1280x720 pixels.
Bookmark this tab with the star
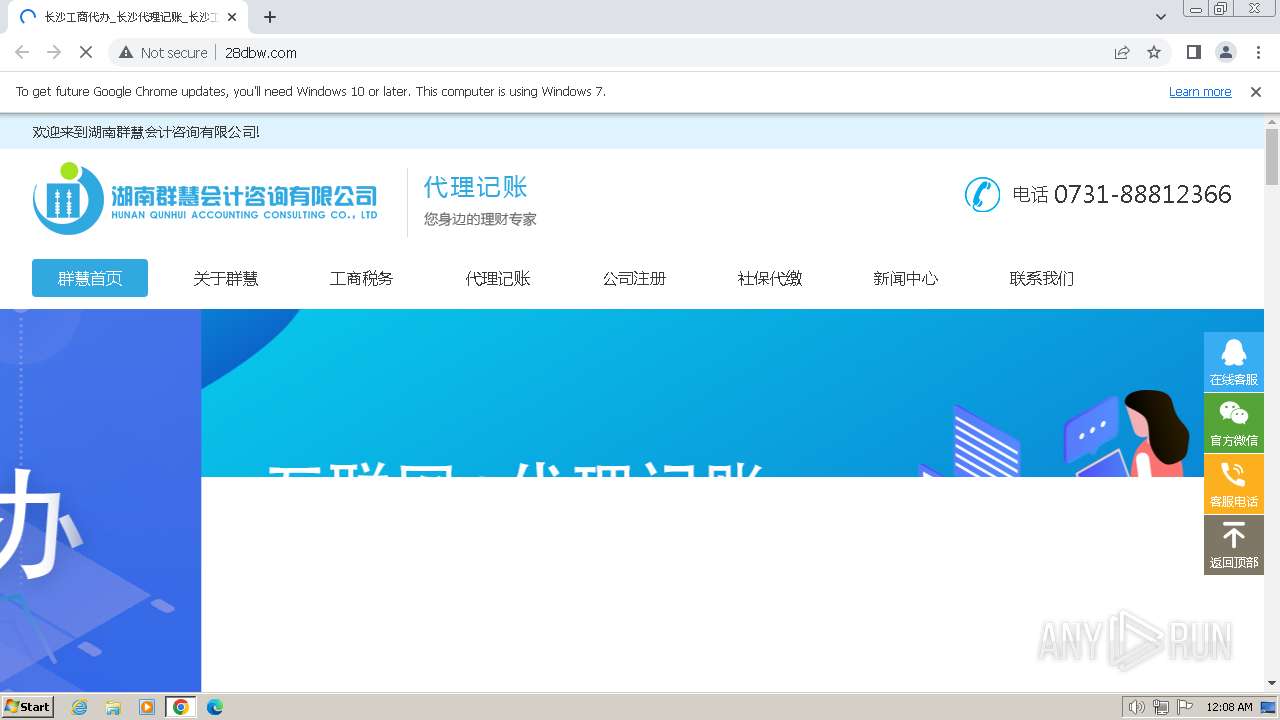coord(1154,52)
